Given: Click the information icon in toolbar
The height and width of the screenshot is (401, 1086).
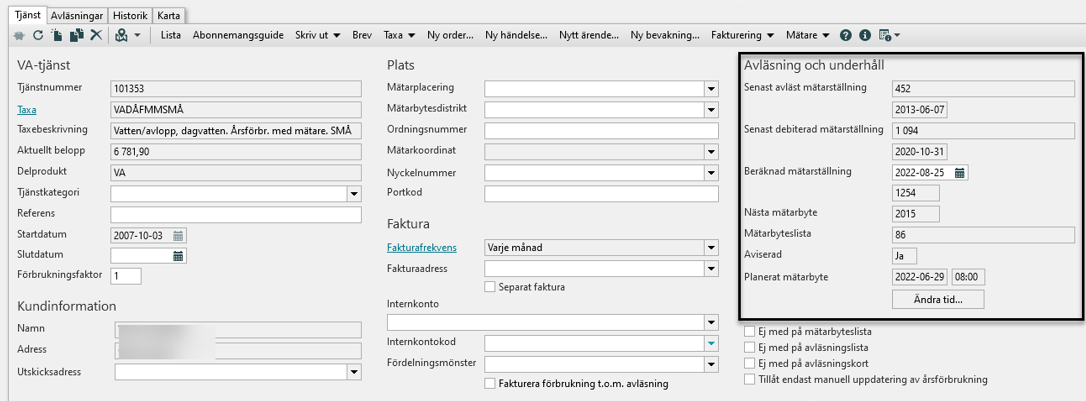Looking at the screenshot, I should [x=865, y=35].
